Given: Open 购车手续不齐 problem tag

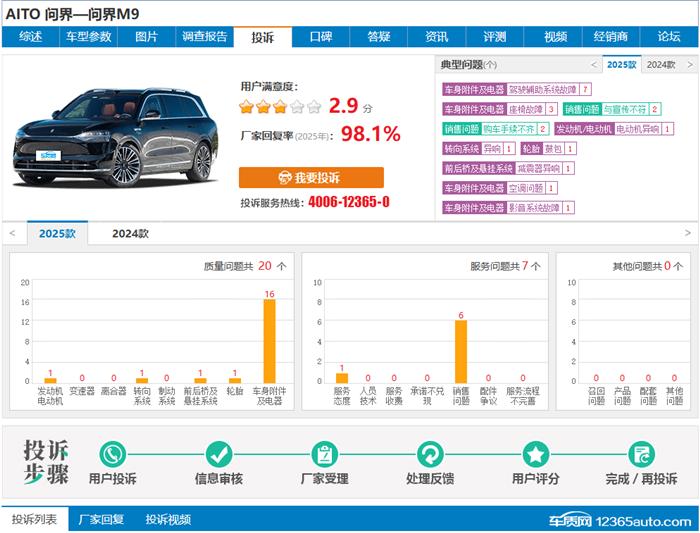Looking at the screenshot, I should (x=496, y=129).
